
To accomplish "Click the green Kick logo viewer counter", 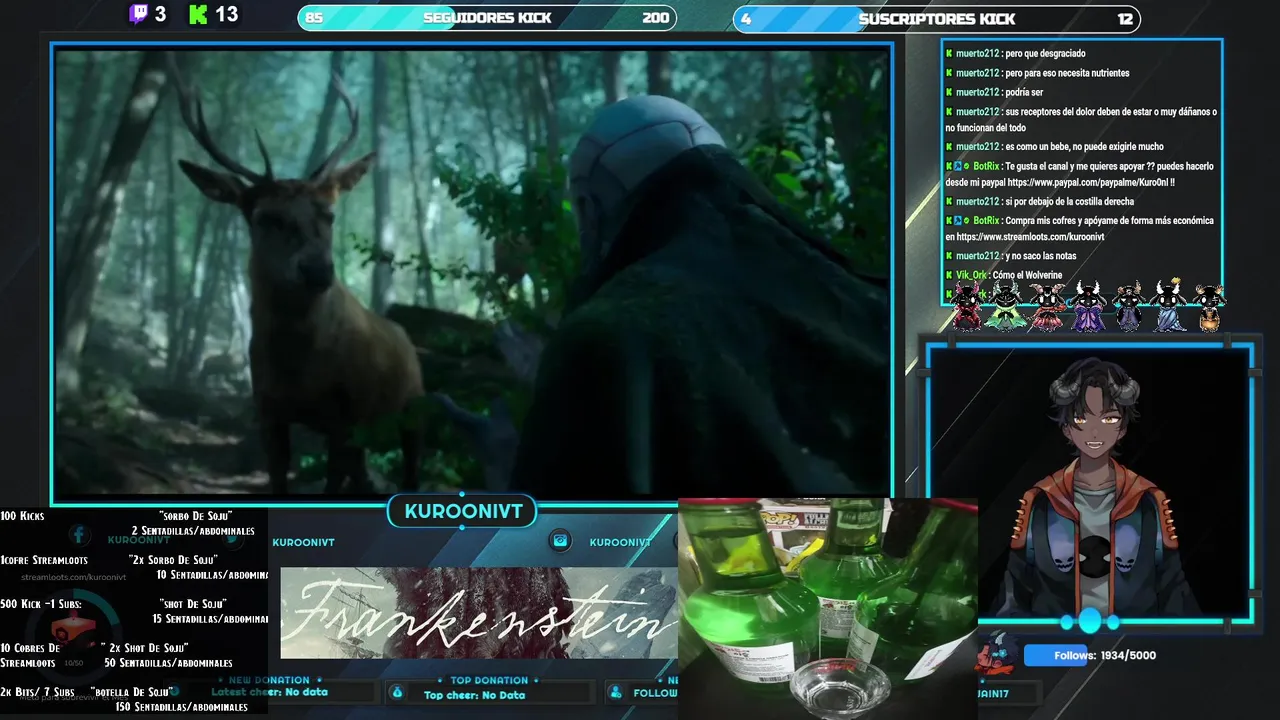I will click(x=213, y=14).
